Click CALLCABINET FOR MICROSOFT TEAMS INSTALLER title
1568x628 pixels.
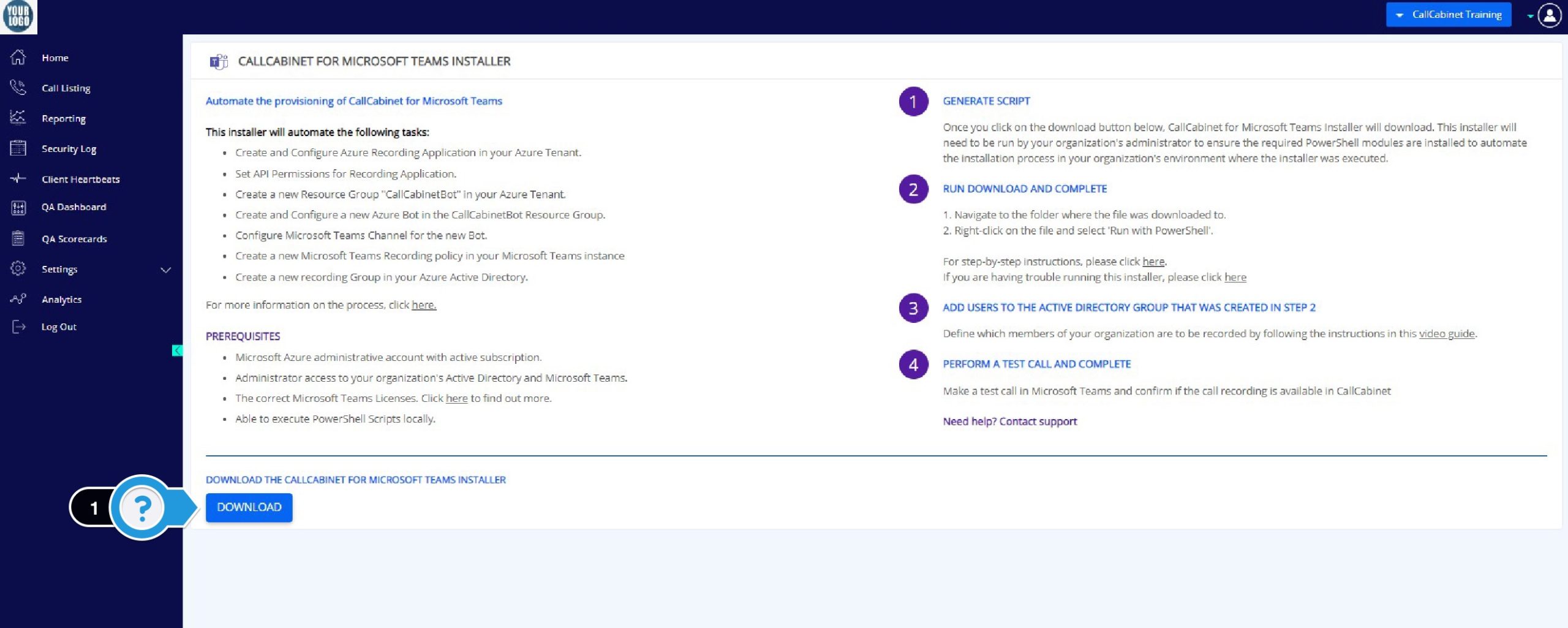374,61
